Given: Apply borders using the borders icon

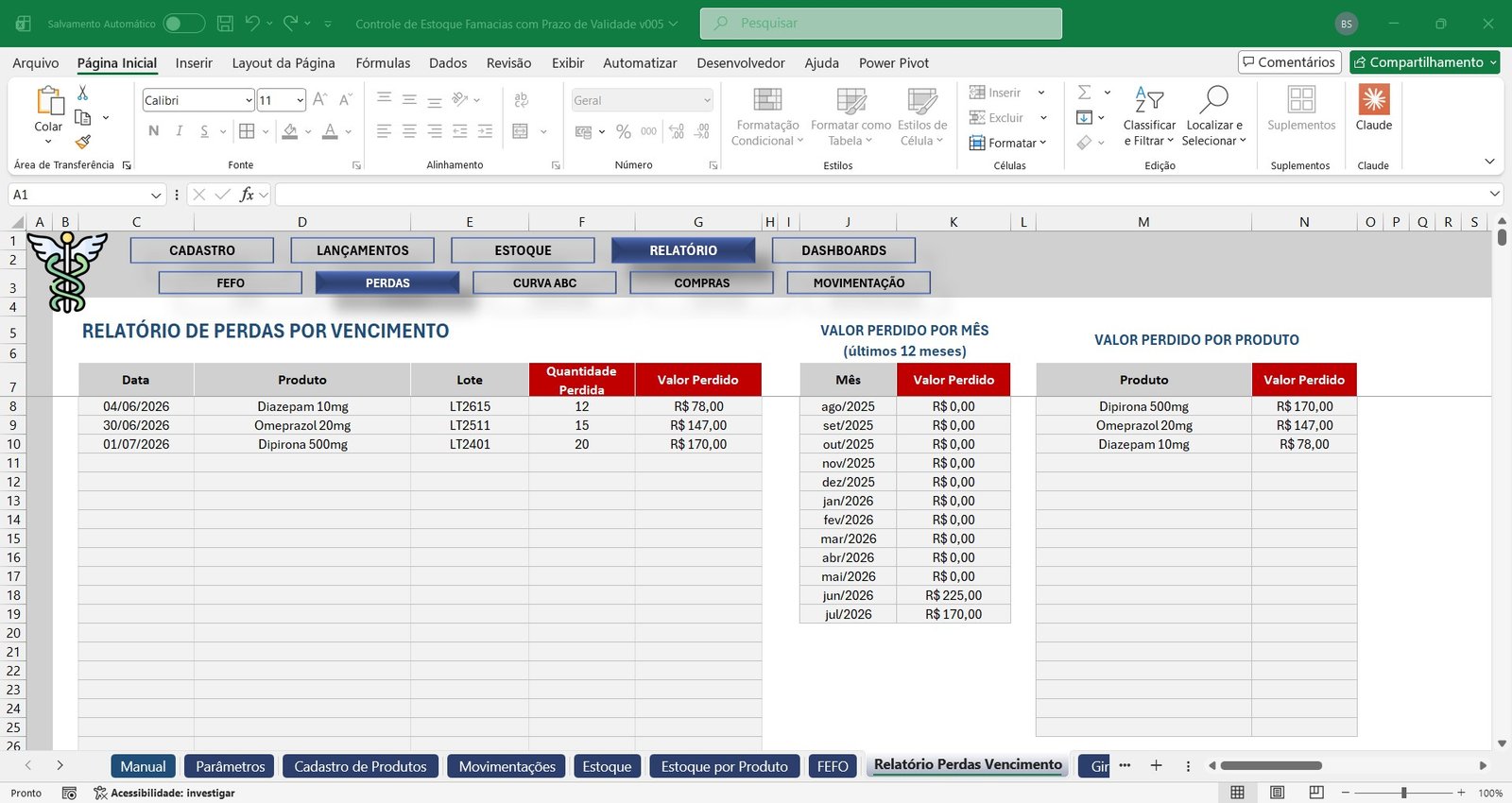Looking at the screenshot, I should coord(247,131).
